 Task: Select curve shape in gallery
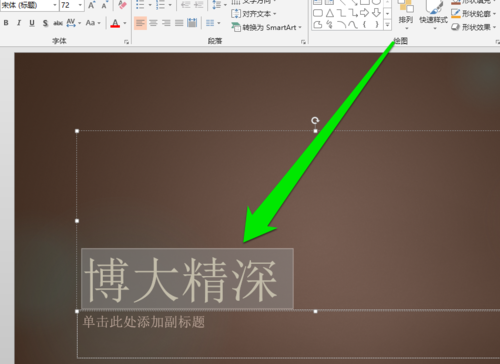pos(353,25)
